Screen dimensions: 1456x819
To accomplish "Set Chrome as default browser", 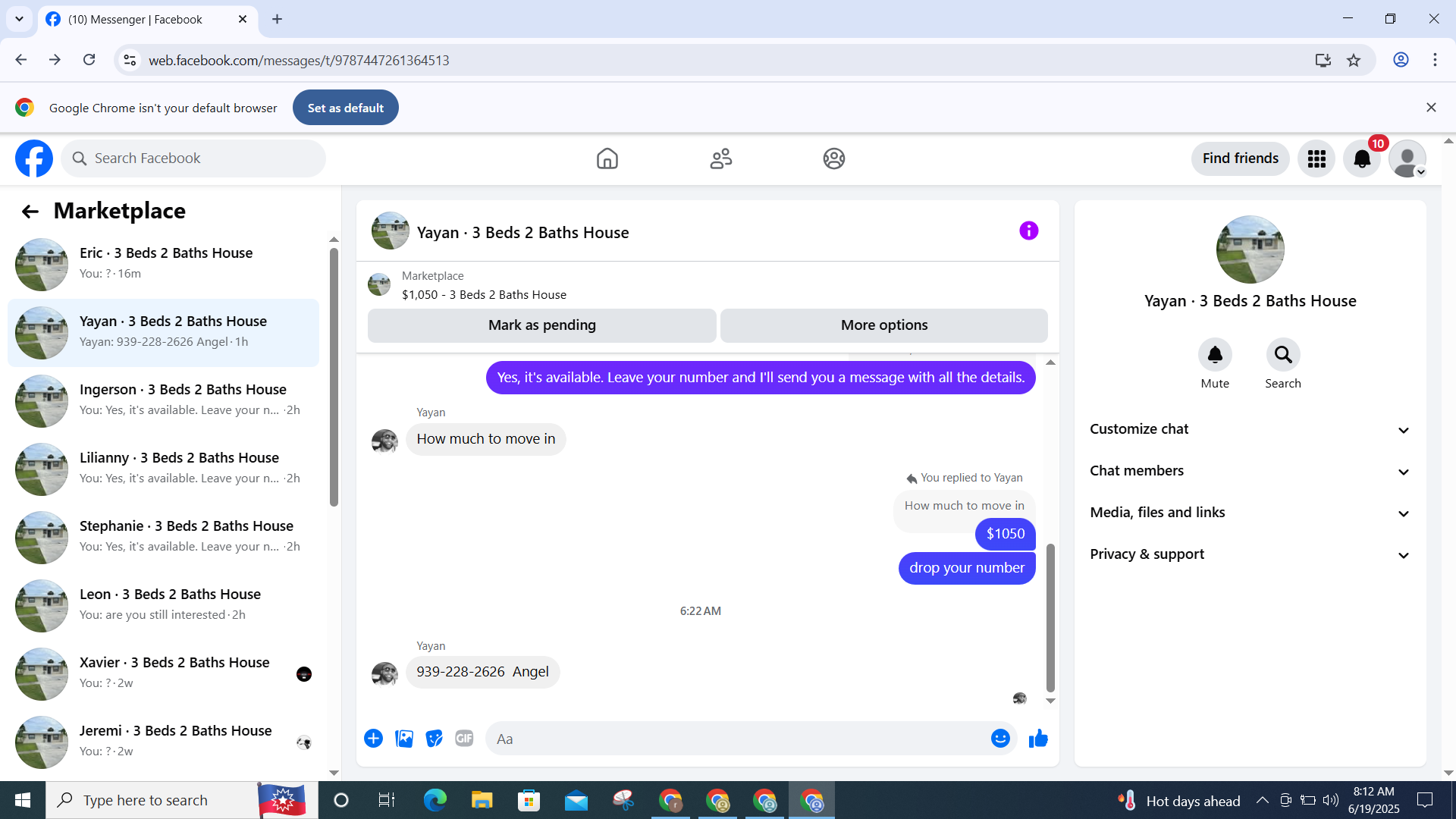I will click(346, 108).
